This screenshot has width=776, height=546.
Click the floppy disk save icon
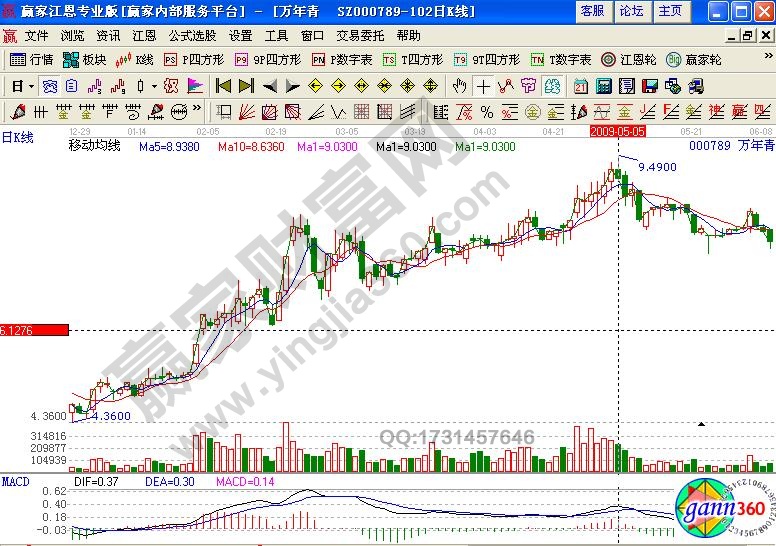pyautogui.click(x=648, y=85)
